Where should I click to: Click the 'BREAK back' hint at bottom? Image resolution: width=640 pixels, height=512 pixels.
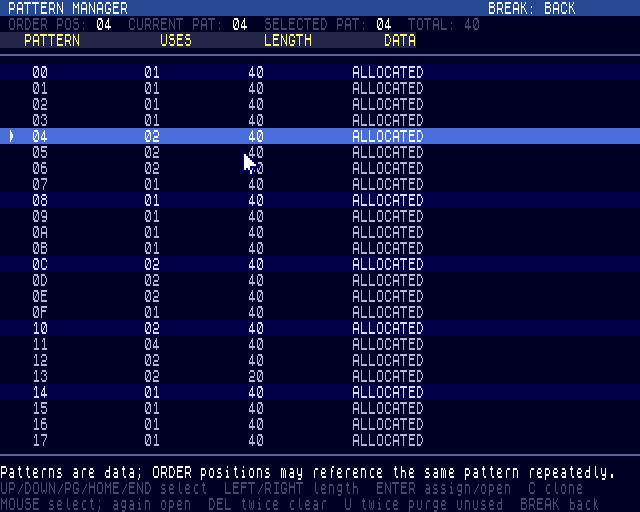point(560,504)
